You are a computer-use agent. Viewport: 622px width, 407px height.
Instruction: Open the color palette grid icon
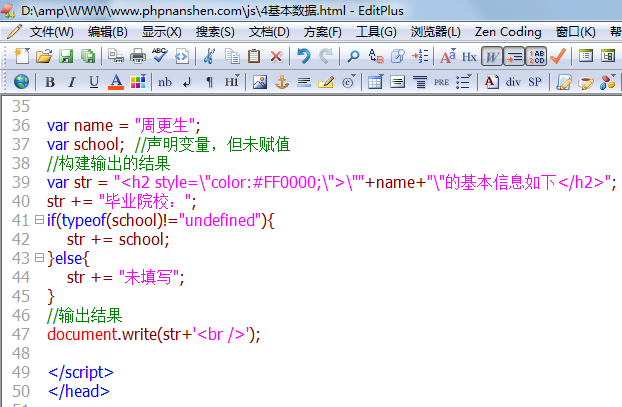tap(138, 82)
